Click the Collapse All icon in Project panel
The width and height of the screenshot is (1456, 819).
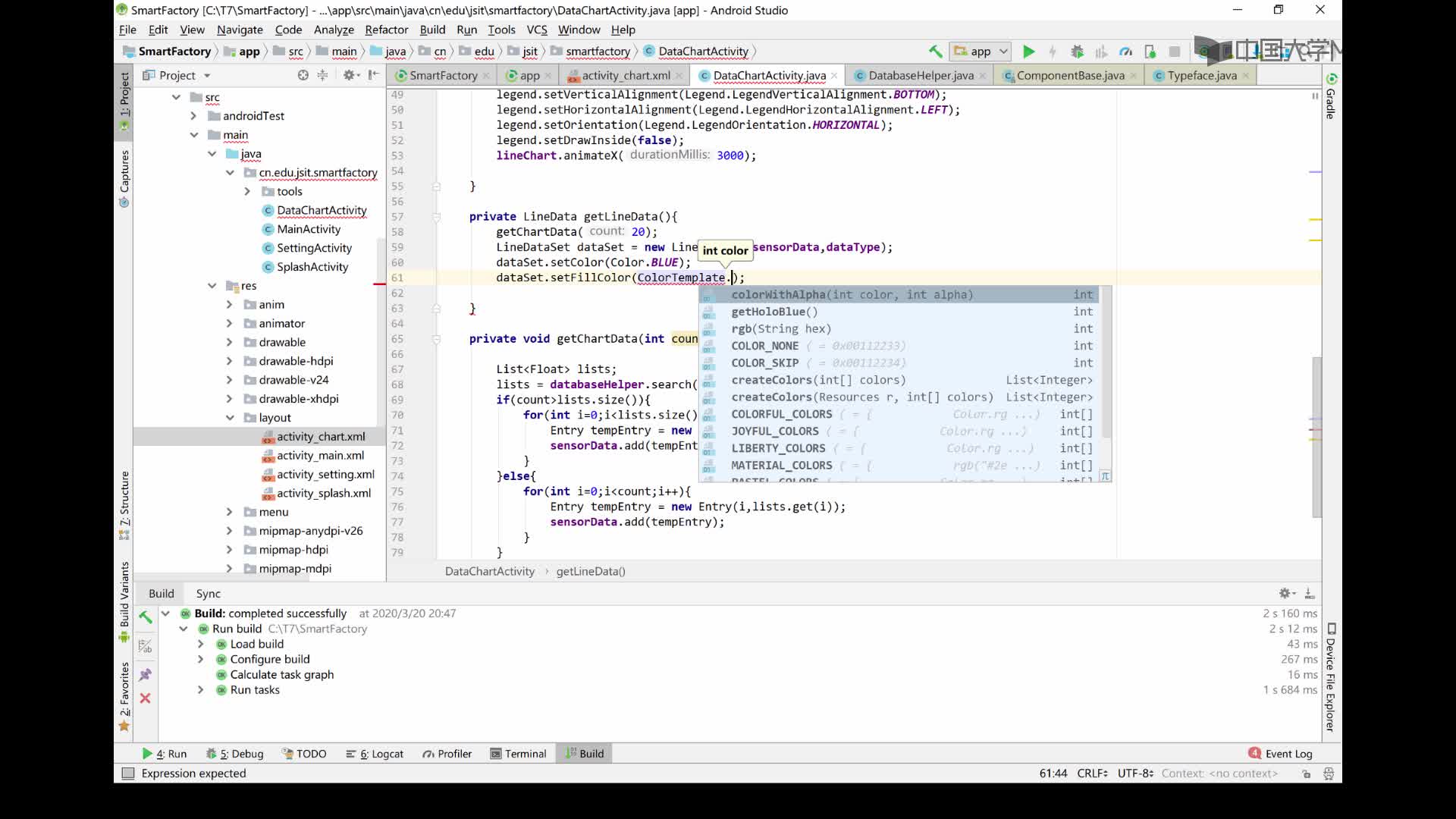322,75
